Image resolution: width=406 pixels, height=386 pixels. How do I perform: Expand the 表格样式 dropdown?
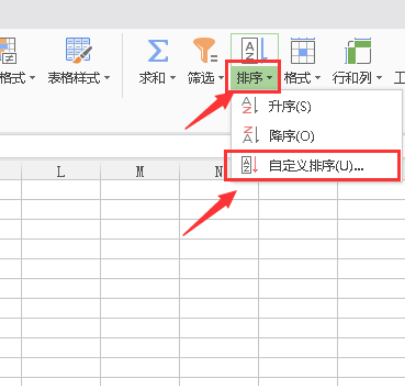point(107,78)
